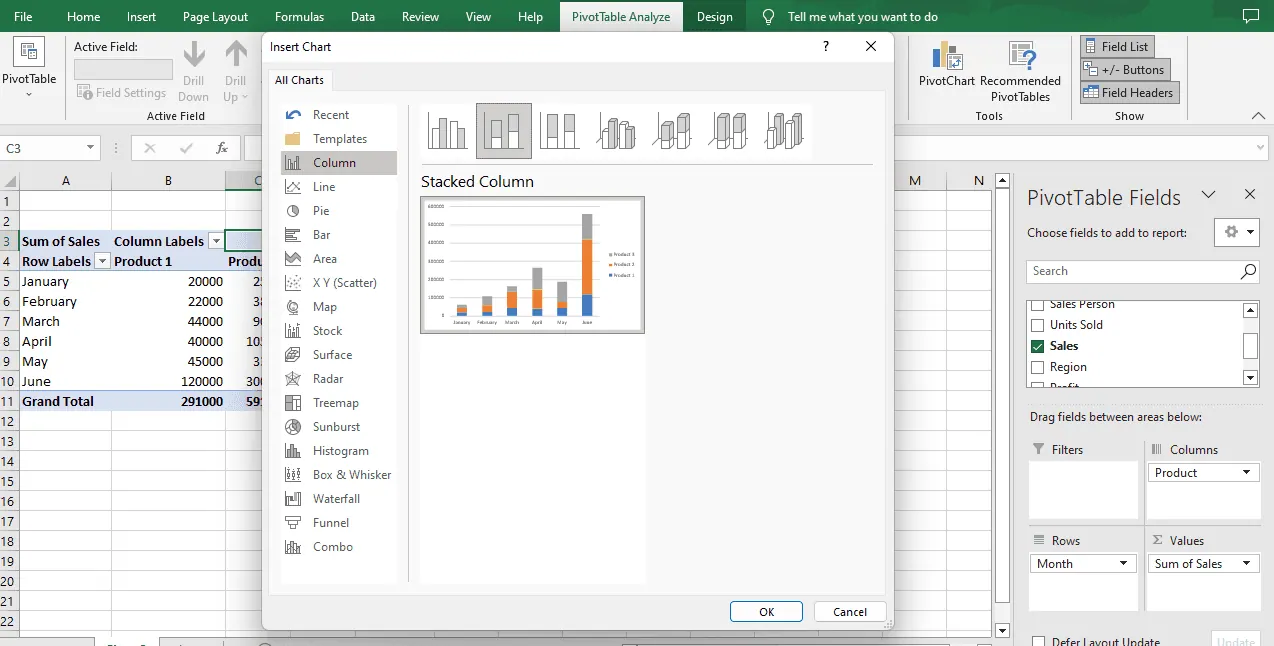
Task: Select 3-D 100% Stacked Column icon
Action: [728, 131]
